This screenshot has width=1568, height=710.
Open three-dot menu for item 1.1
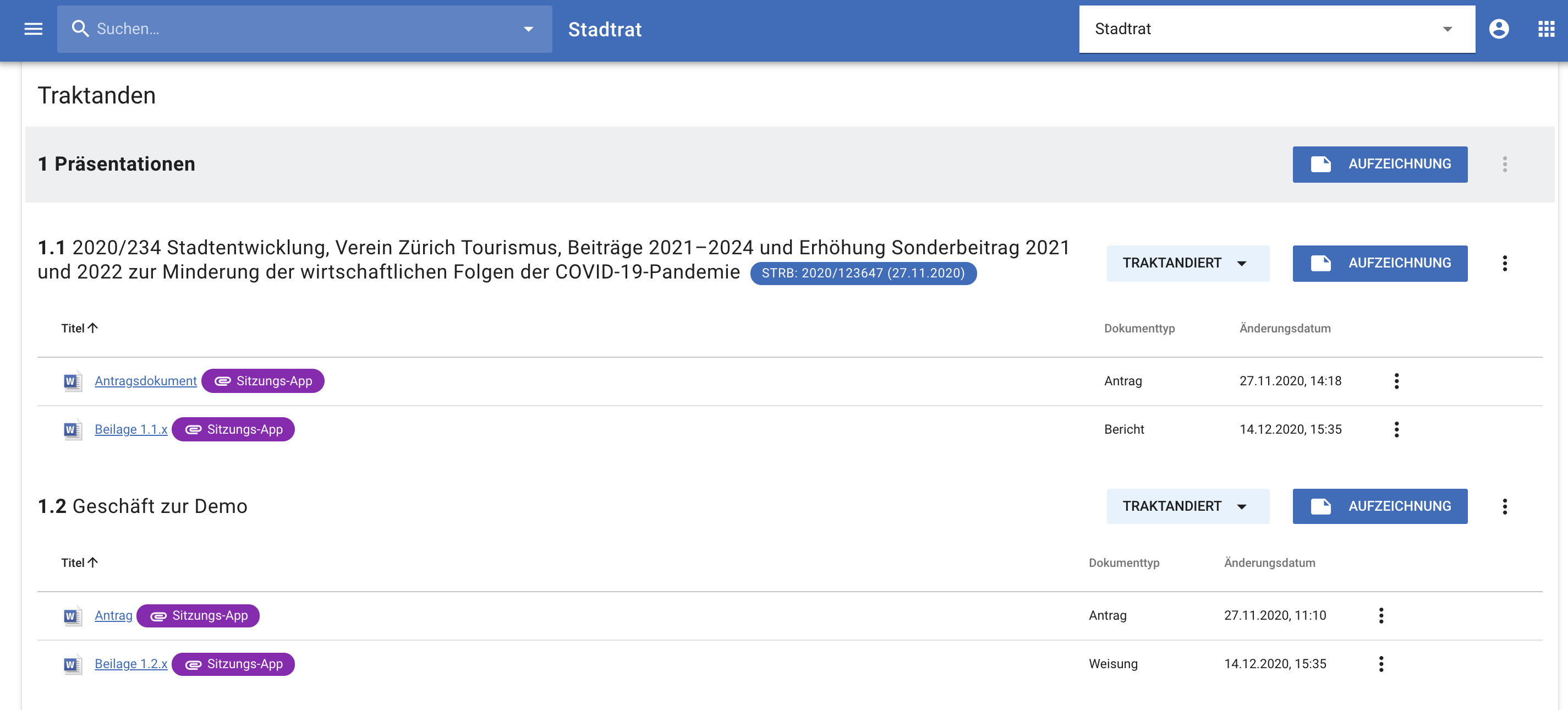click(x=1504, y=263)
